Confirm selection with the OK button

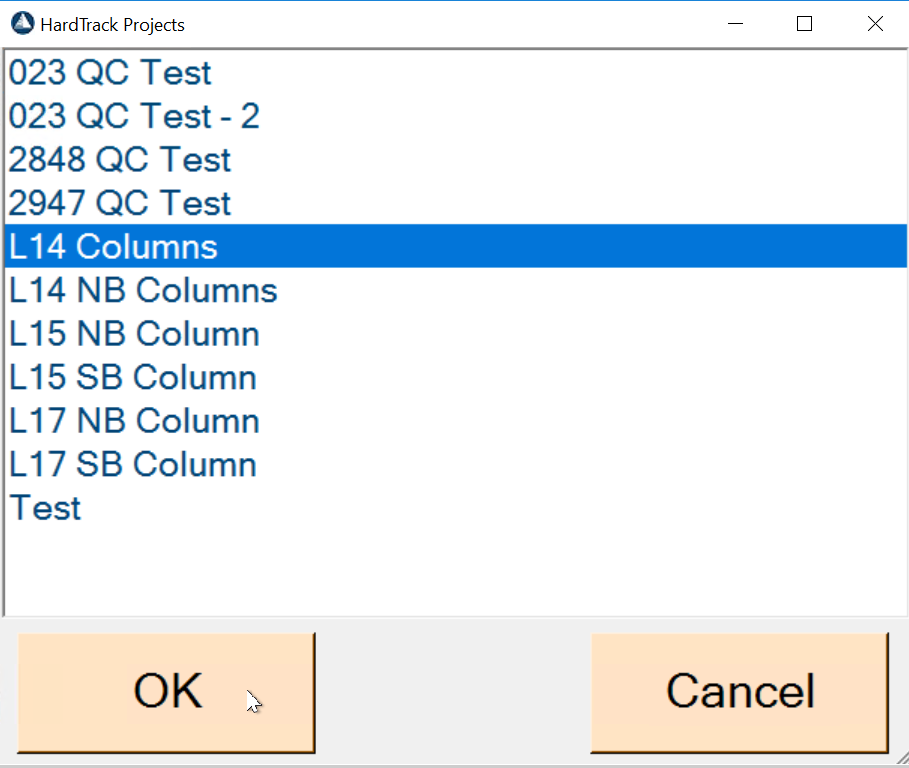click(x=166, y=692)
